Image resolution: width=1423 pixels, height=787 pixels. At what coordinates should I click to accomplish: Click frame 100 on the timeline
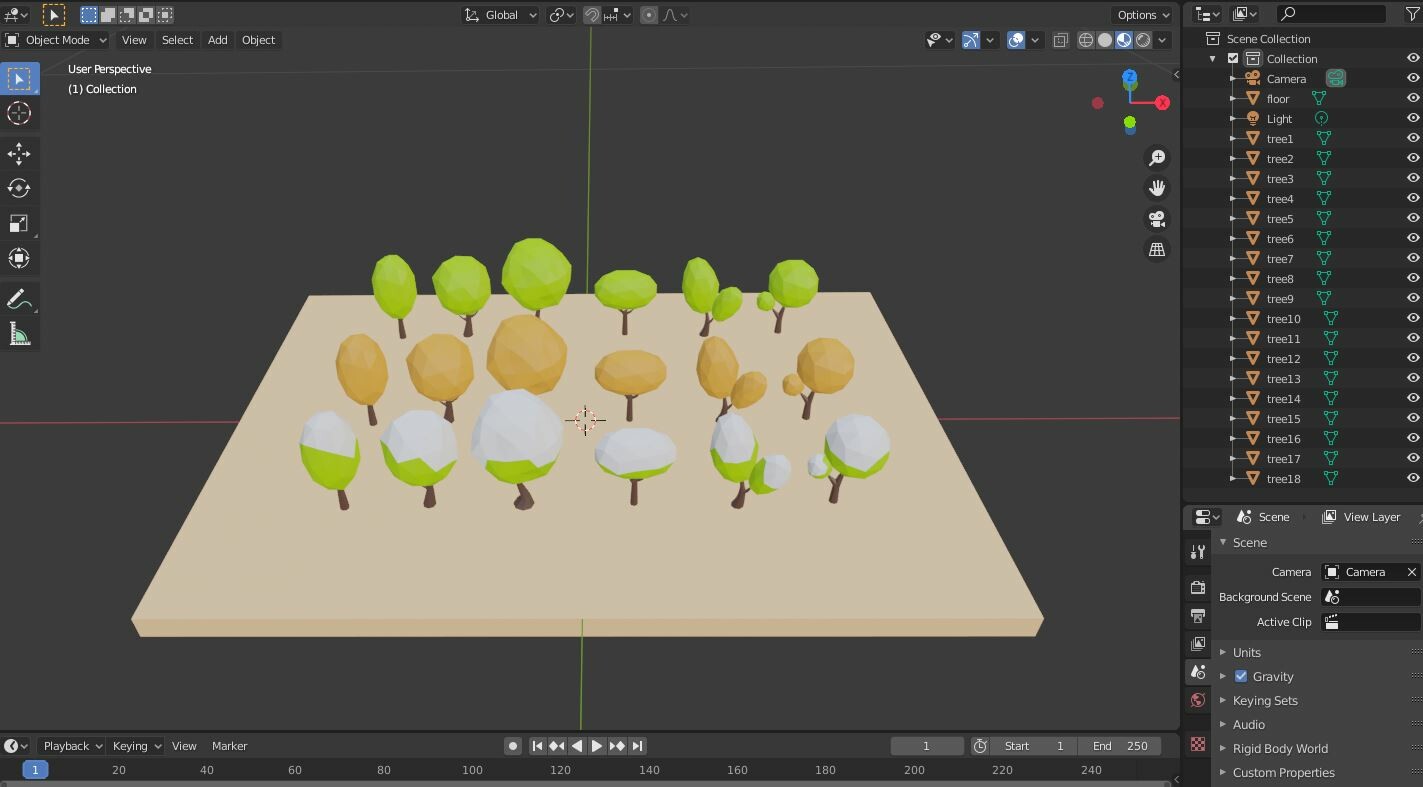[471, 770]
